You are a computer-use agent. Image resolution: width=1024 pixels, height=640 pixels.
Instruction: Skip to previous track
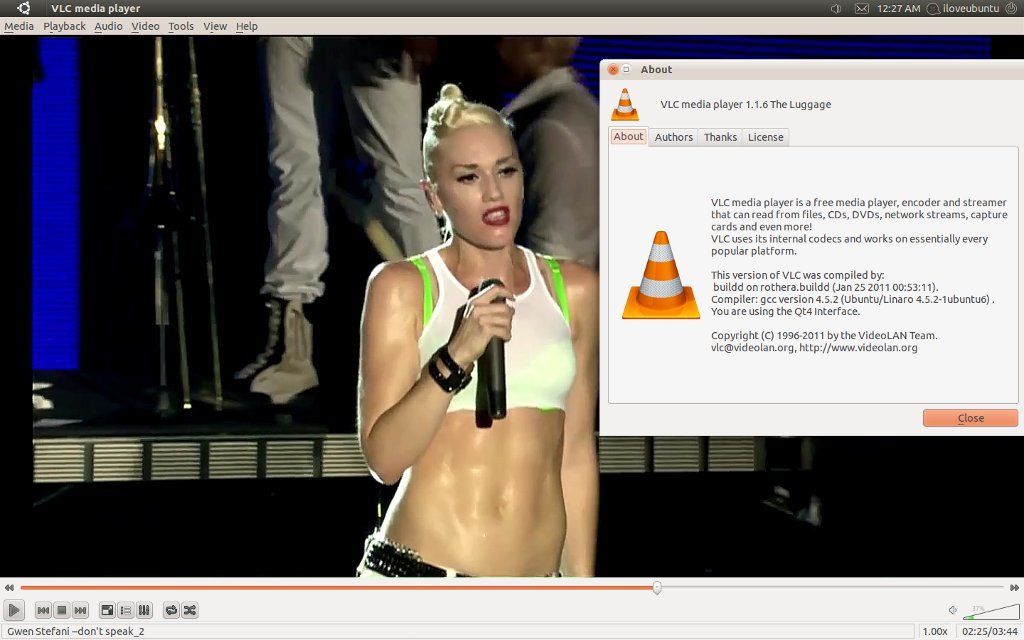[43, 610]
